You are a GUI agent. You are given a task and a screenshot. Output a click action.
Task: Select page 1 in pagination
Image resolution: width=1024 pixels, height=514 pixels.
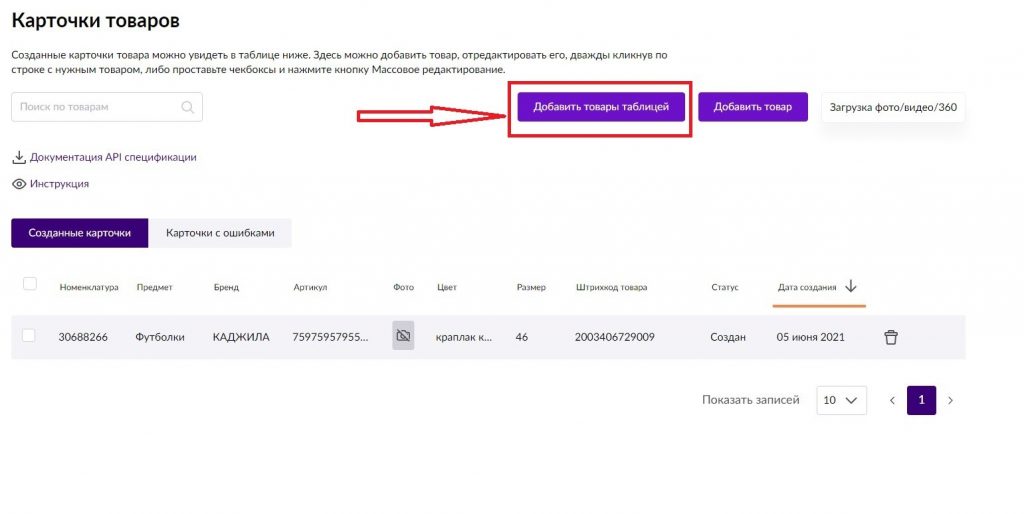[x=921, y=400]
